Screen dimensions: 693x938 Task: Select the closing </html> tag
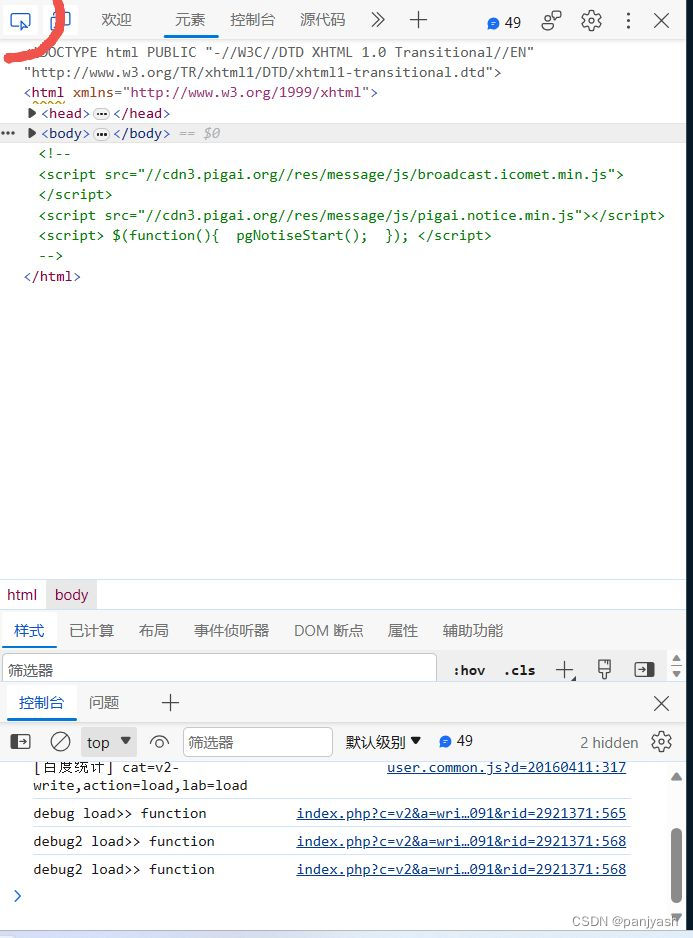52,276
